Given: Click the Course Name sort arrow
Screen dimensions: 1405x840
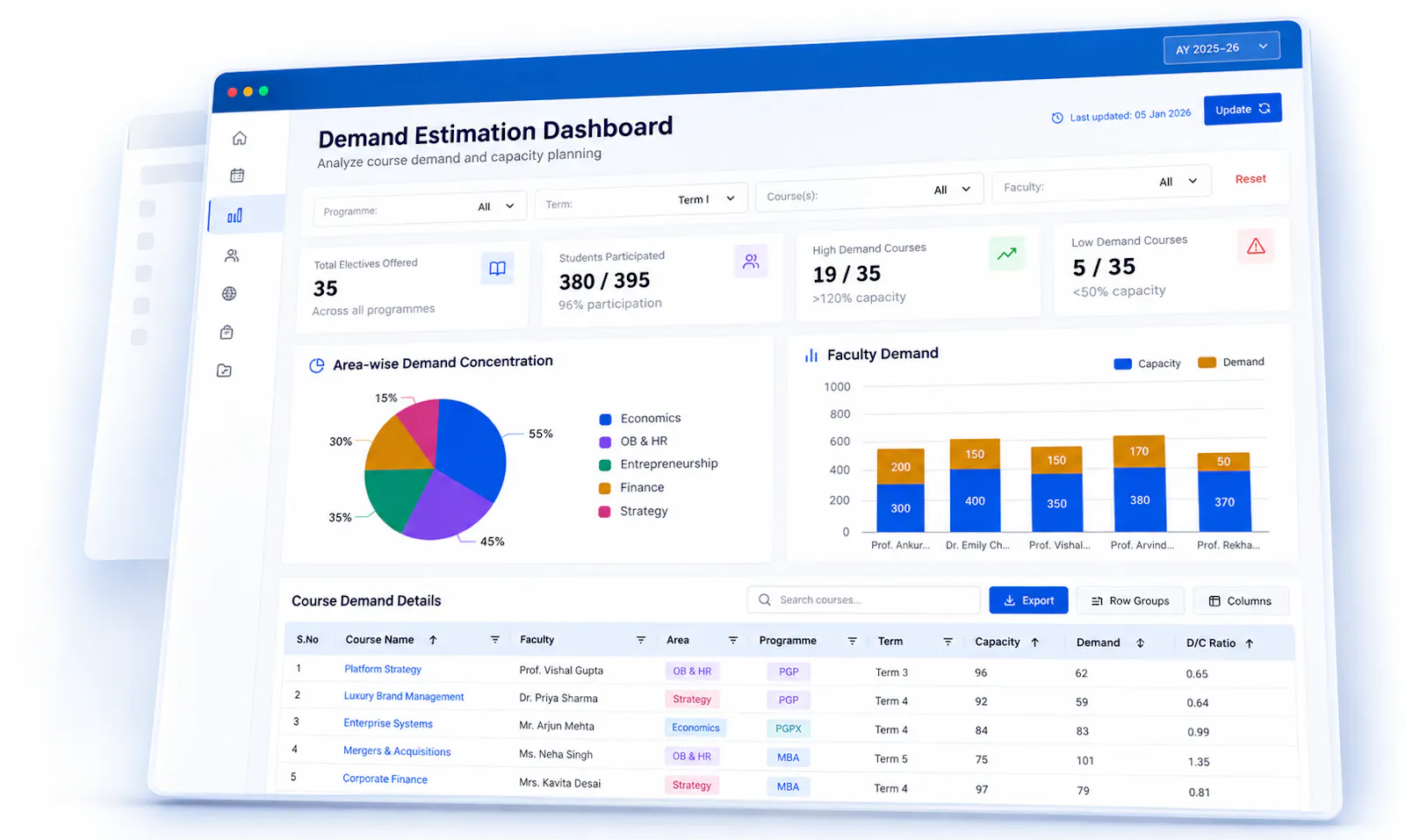Looking at the screenshot, I should 433,640.
